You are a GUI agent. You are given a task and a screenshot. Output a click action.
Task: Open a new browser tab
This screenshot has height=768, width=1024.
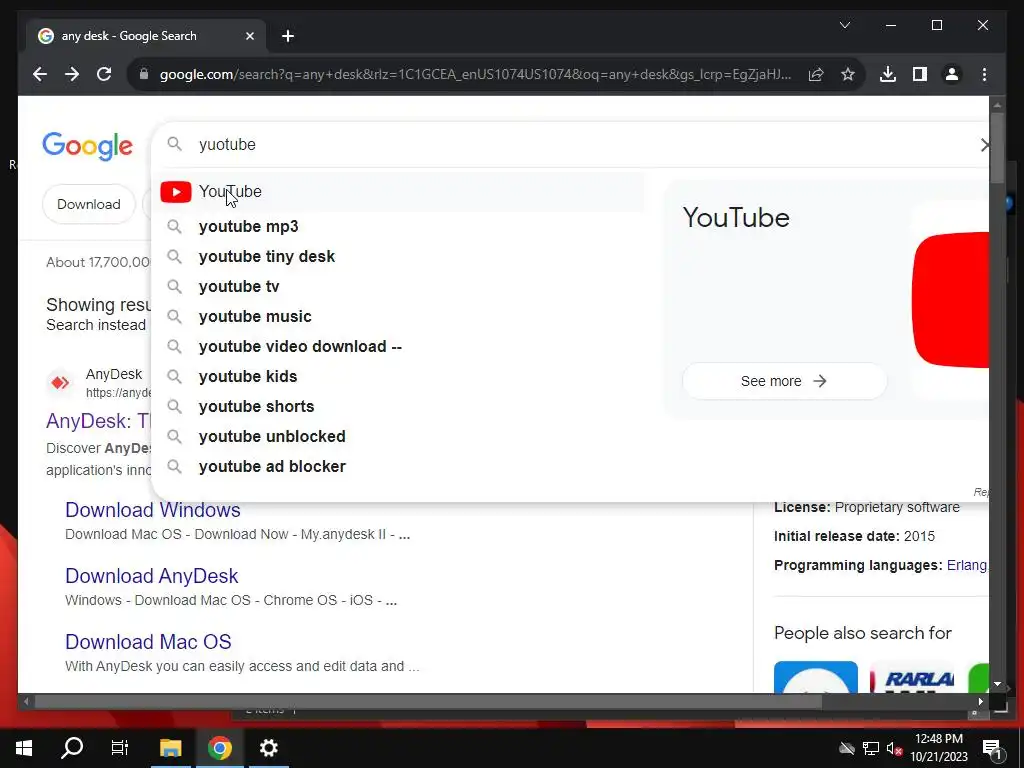click(x=287, y=36)
